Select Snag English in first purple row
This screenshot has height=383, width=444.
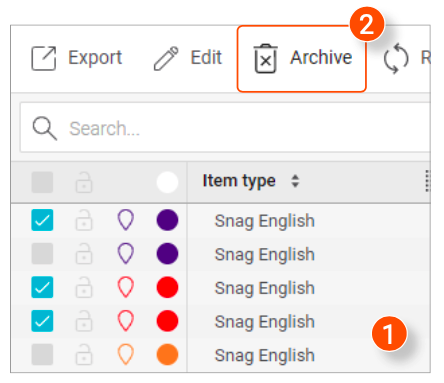[x=265, y=221]
